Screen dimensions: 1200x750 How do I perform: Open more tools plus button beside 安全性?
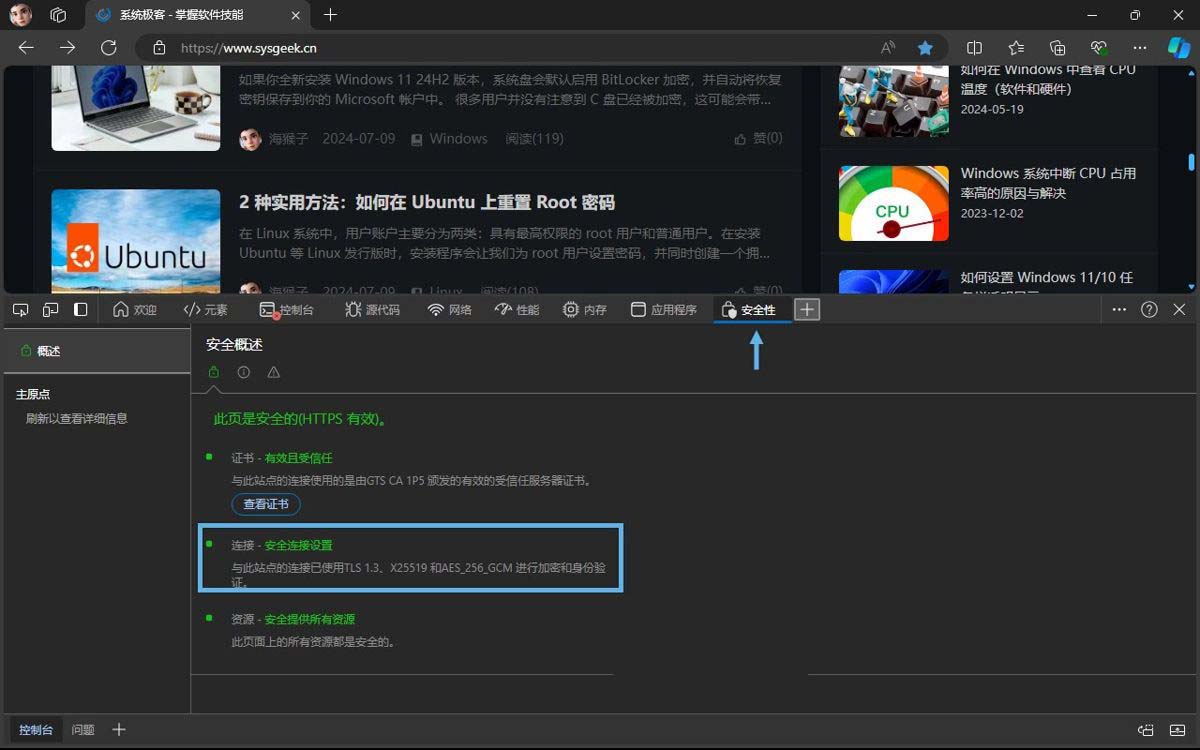pyautogui.click(x=807, y=310)
